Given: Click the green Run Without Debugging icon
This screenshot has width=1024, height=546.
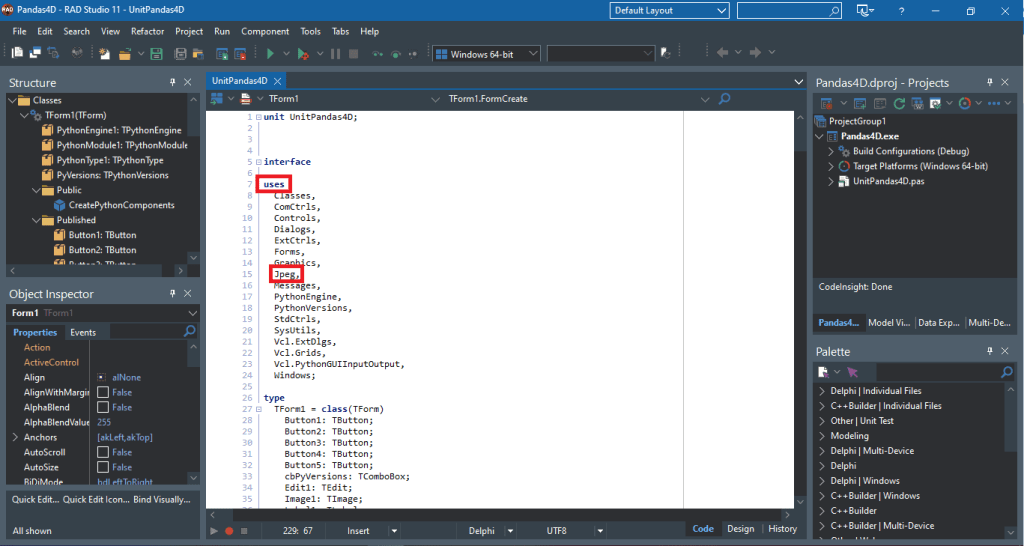Looking at the screenshot, I should point(270,54).
